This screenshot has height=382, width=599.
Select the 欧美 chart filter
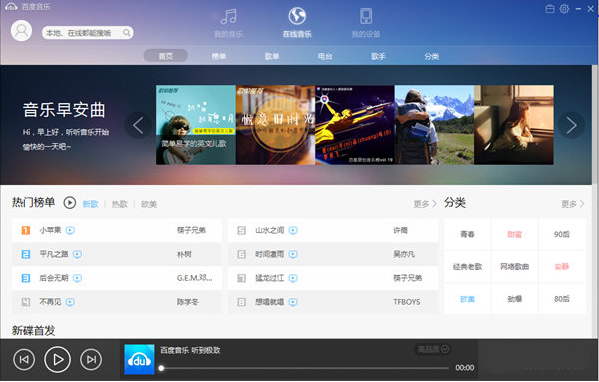point(149,204)
